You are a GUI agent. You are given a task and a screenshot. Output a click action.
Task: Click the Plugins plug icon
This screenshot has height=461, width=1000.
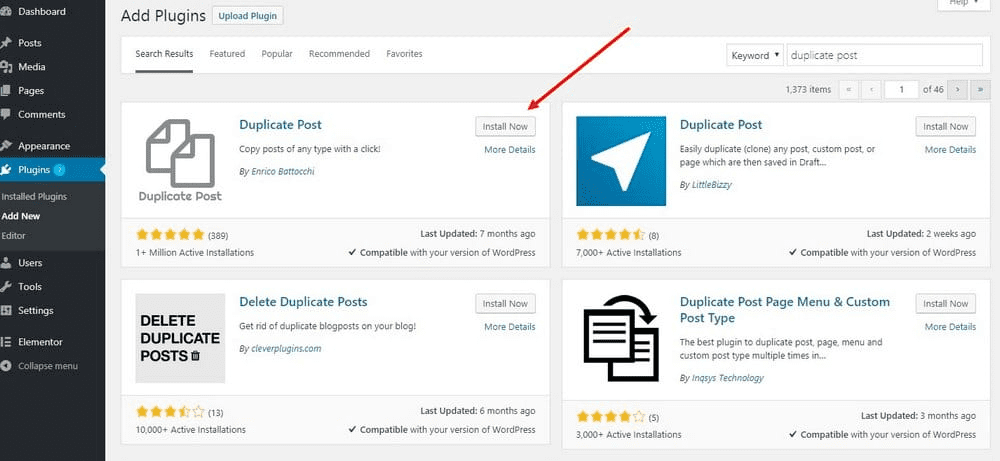point(6,170)
